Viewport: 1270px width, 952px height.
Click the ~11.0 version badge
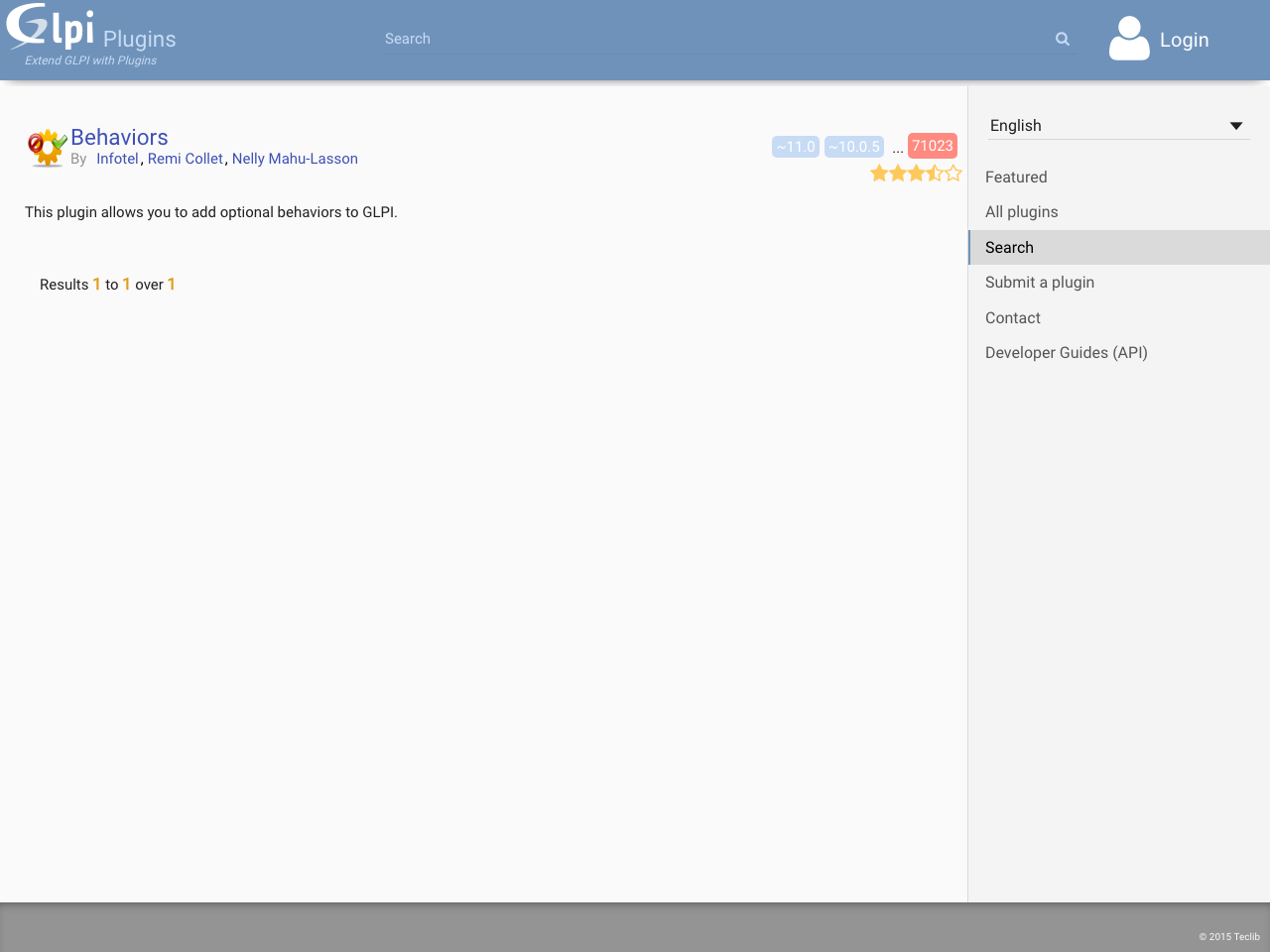point(795,146)
